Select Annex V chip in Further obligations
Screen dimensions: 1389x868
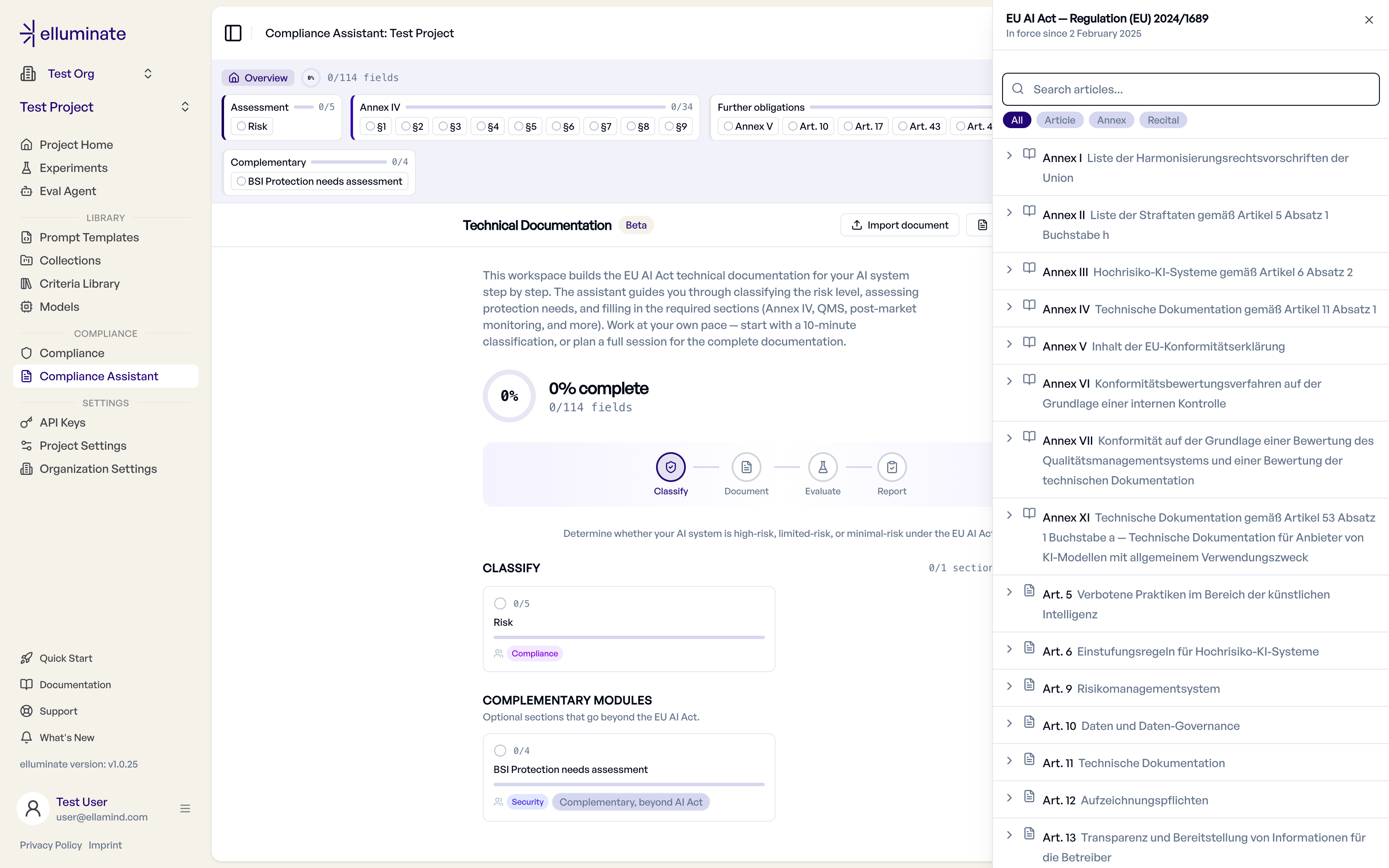click(x=749, y=126)
